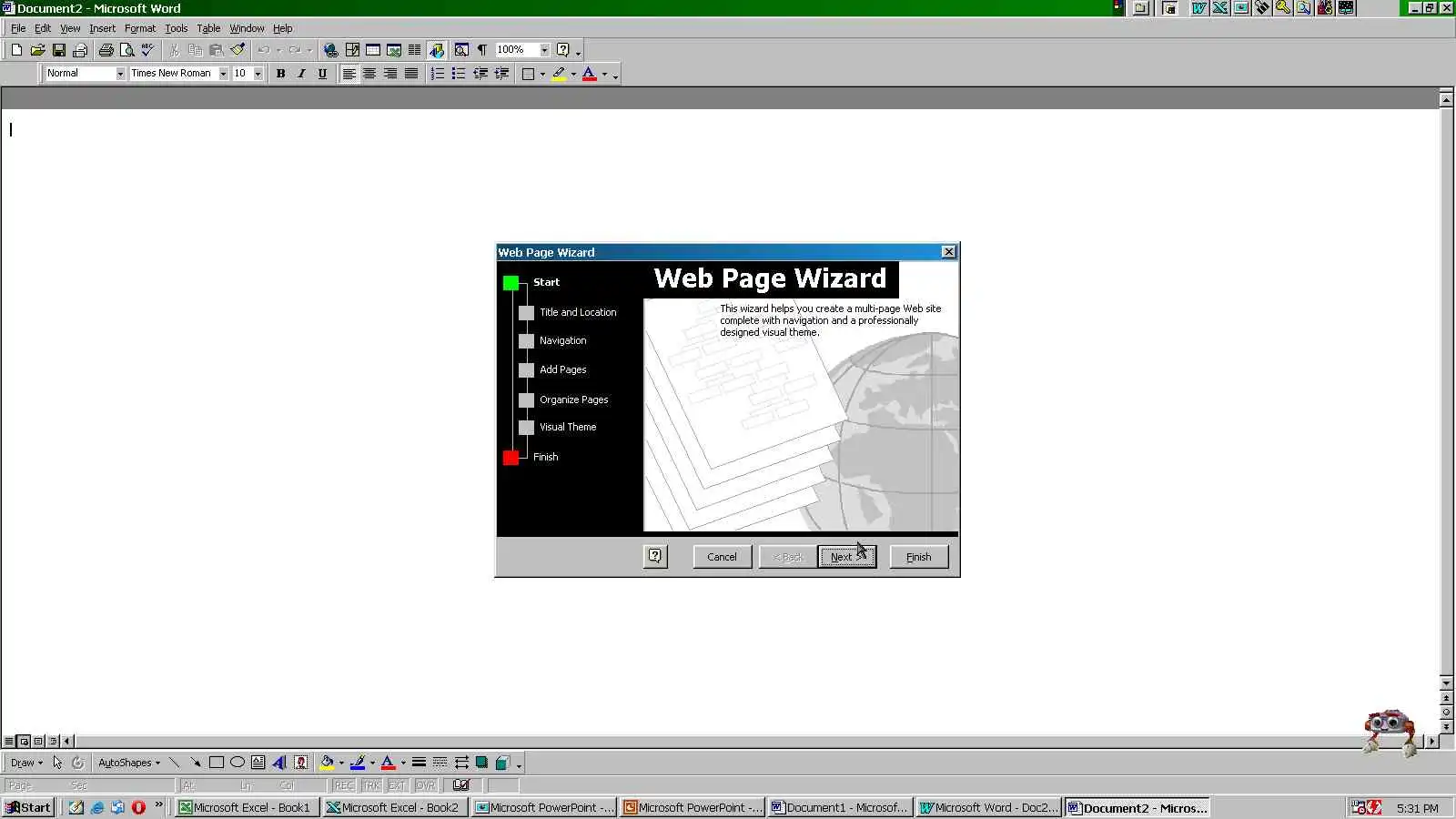Apply fill color from Drawing toolbar
Image resolution: width=1456 pixels, height=819 pixels.
pos(327,763)
